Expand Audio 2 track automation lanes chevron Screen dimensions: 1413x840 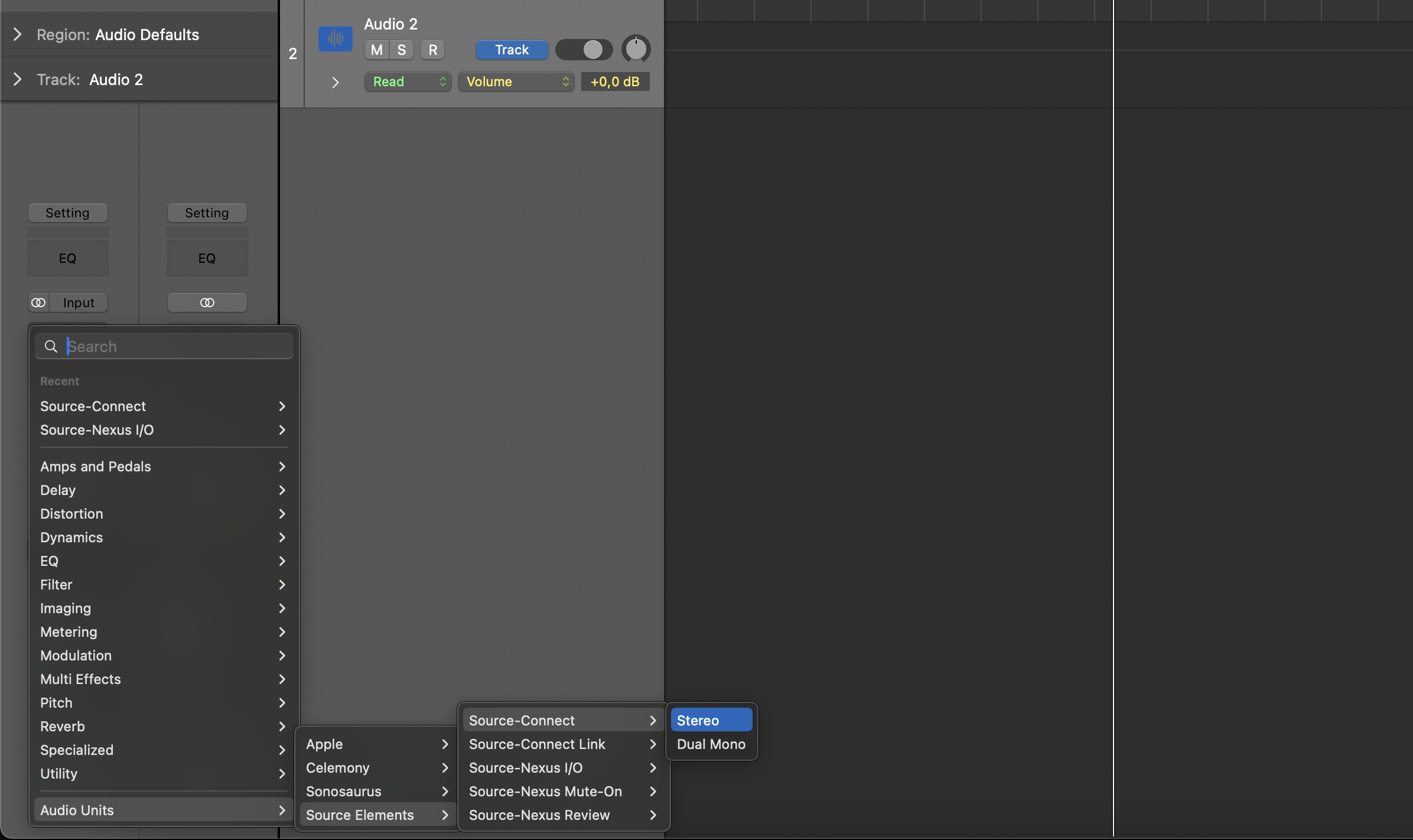click(335, 82)
